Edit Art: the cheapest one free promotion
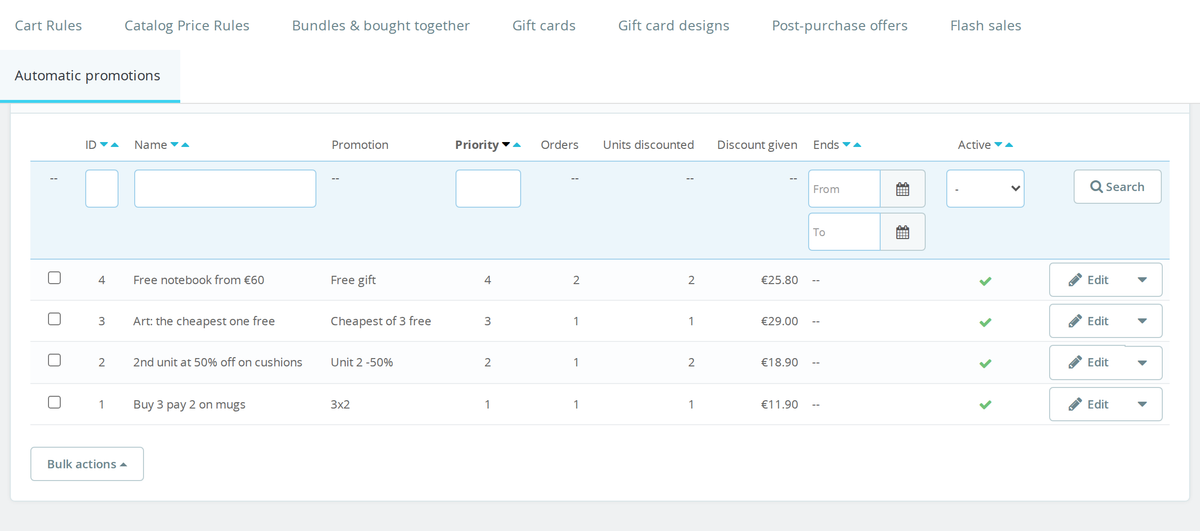The width and height of the screenshot is (1200, 531). [x=1087, y=321]
